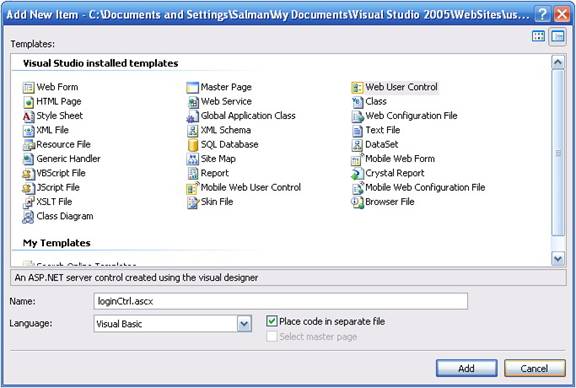The image size is (576, 388).
Task: Click the templates list scroll down arrow
Action: (x=558, y=259)
